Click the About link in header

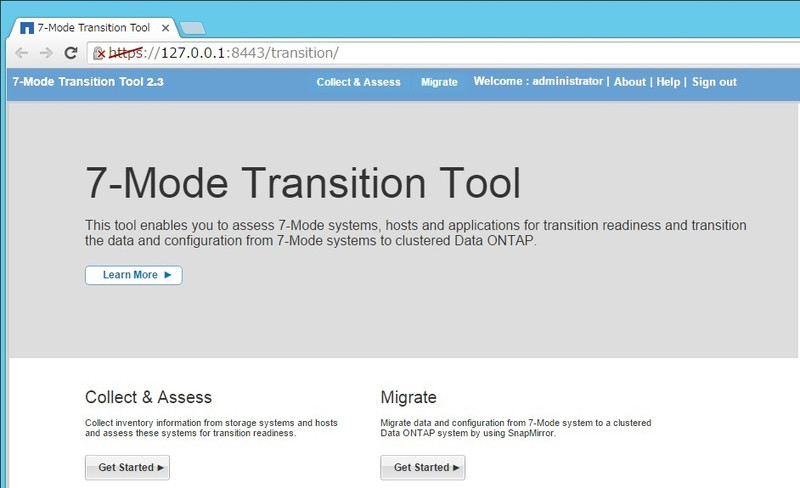pyautogui.click(x=630, y=82)
